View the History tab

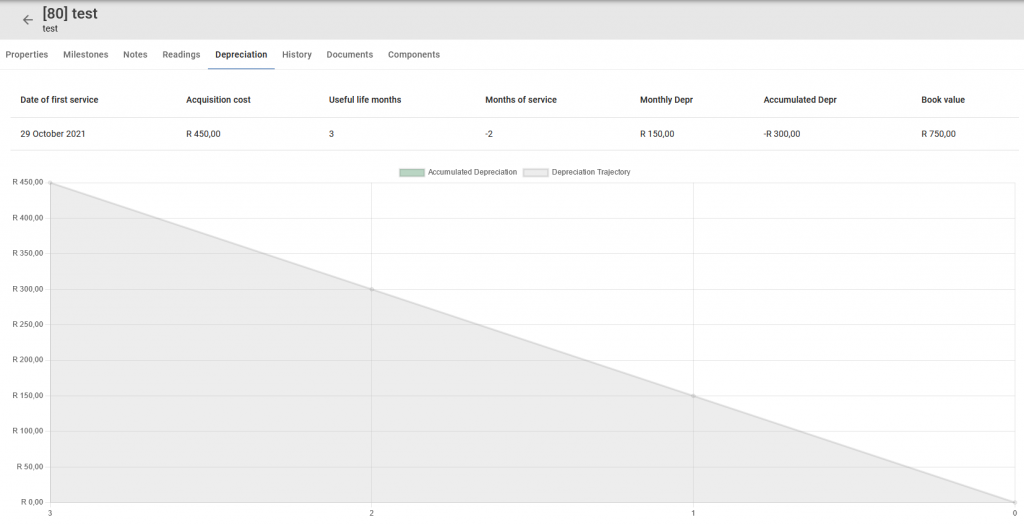296,55
